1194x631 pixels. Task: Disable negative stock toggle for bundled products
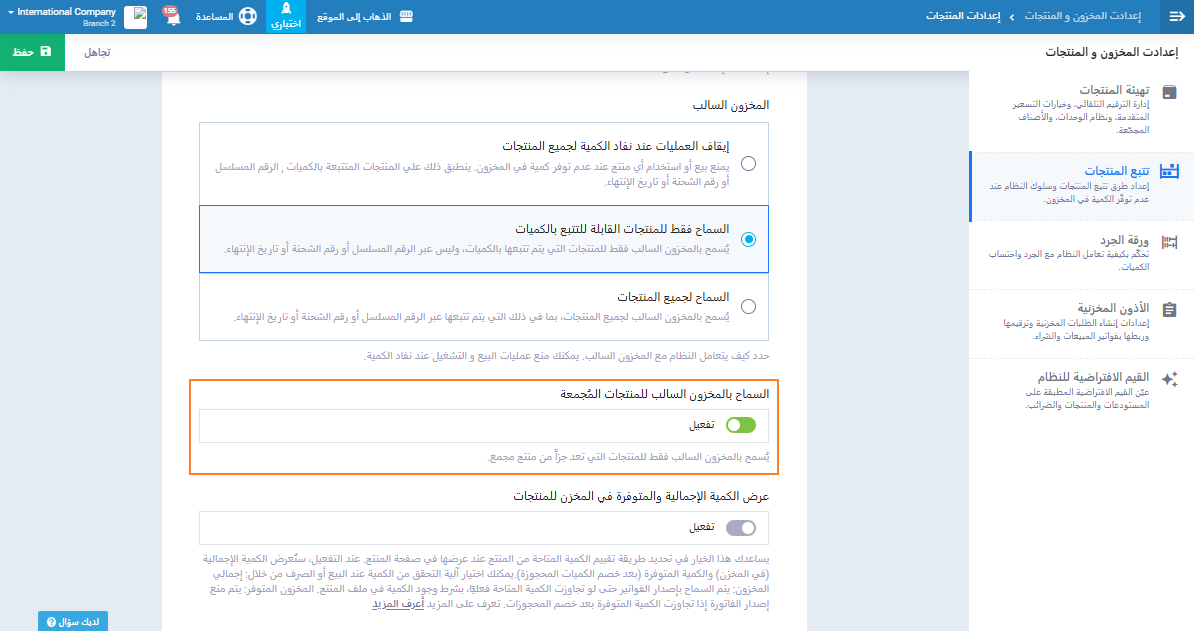coord(740,425)
